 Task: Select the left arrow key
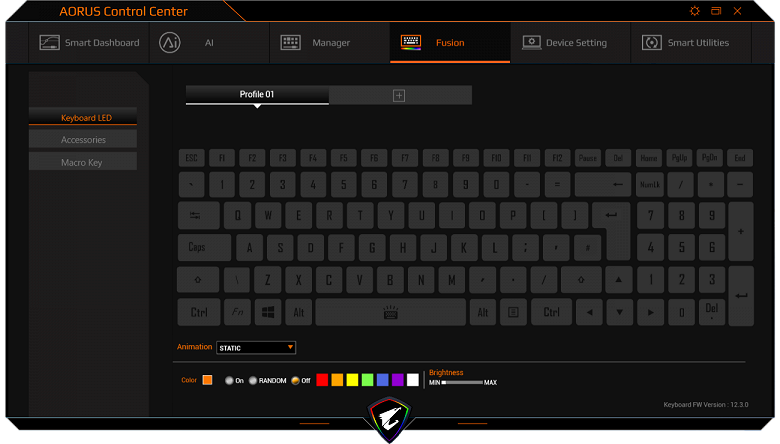point(589,312)
